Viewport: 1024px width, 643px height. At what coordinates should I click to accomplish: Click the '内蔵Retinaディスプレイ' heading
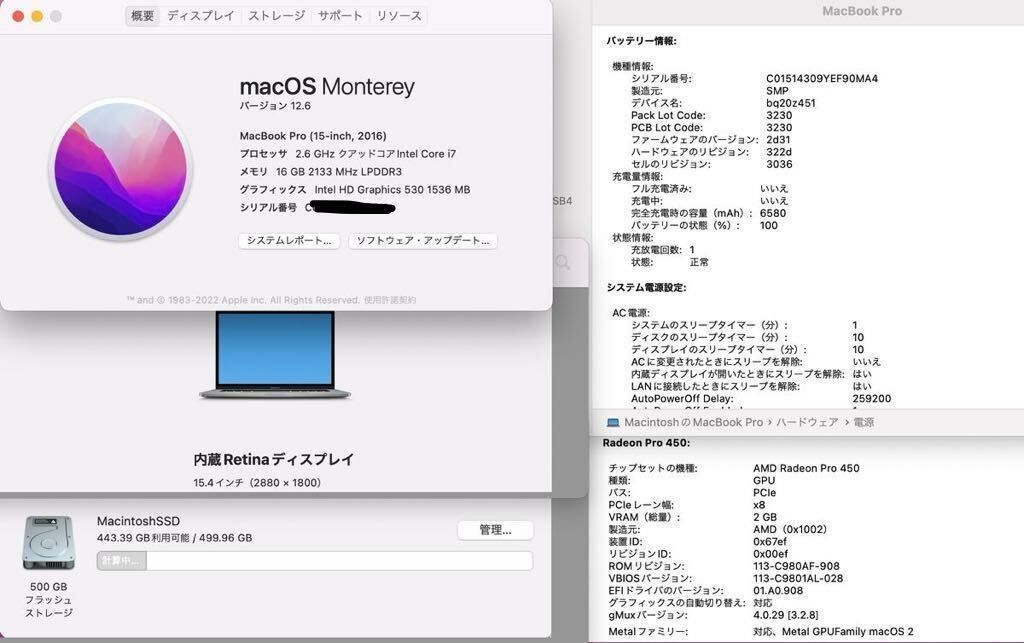tap(274, 460)
